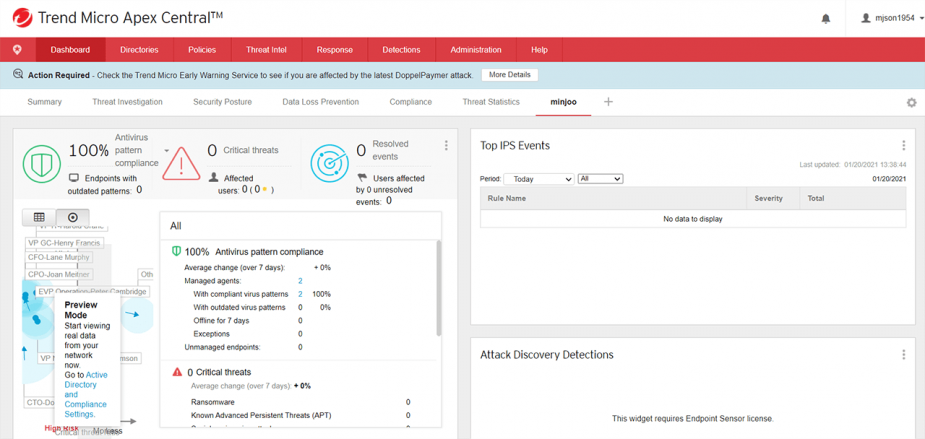Select the CFO-Lane Murphy node
The image size is (925, 439).
coord(58,257)
